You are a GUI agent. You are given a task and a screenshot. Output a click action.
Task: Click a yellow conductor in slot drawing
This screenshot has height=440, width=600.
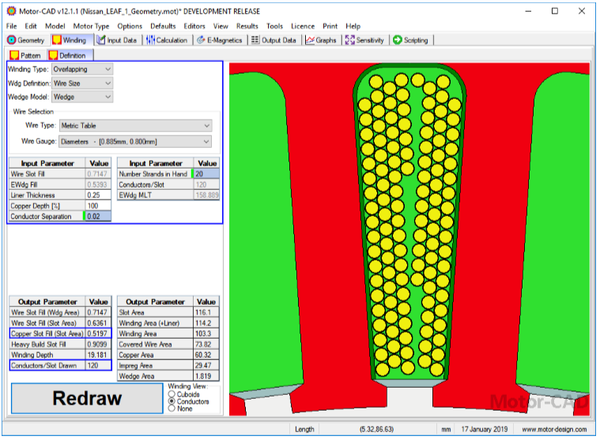tap(376, 81)
